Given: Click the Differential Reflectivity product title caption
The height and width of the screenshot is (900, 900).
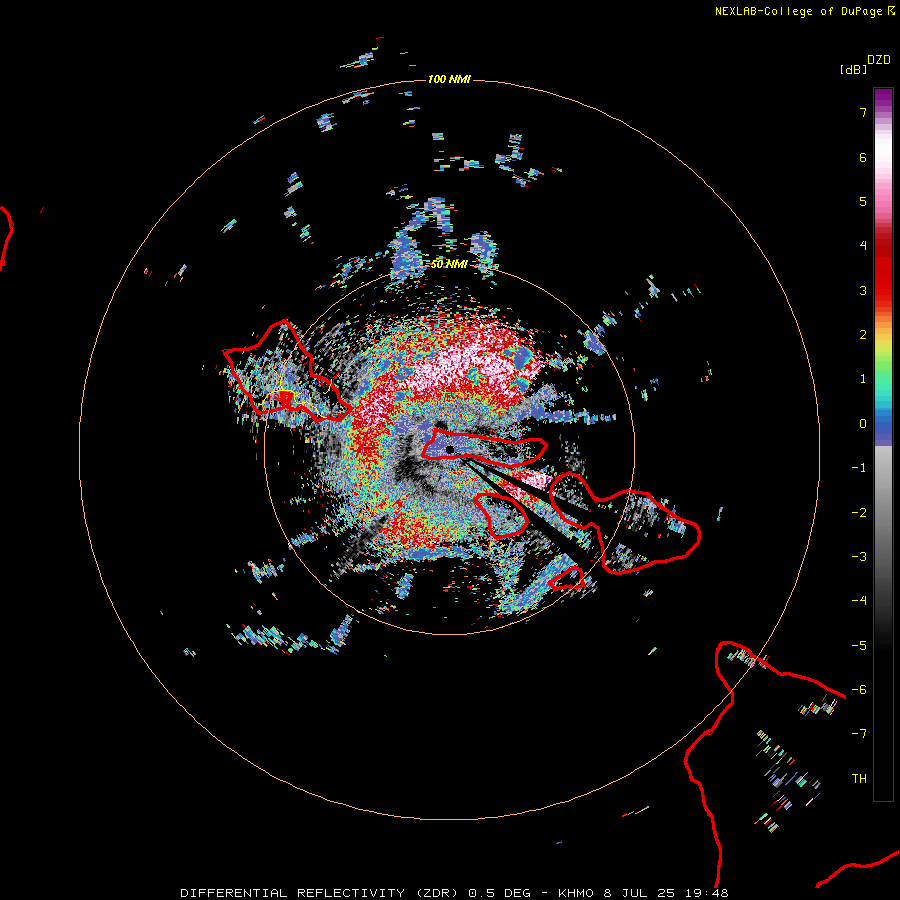Looking at the screenshot, I should click(x=454, y=893).
